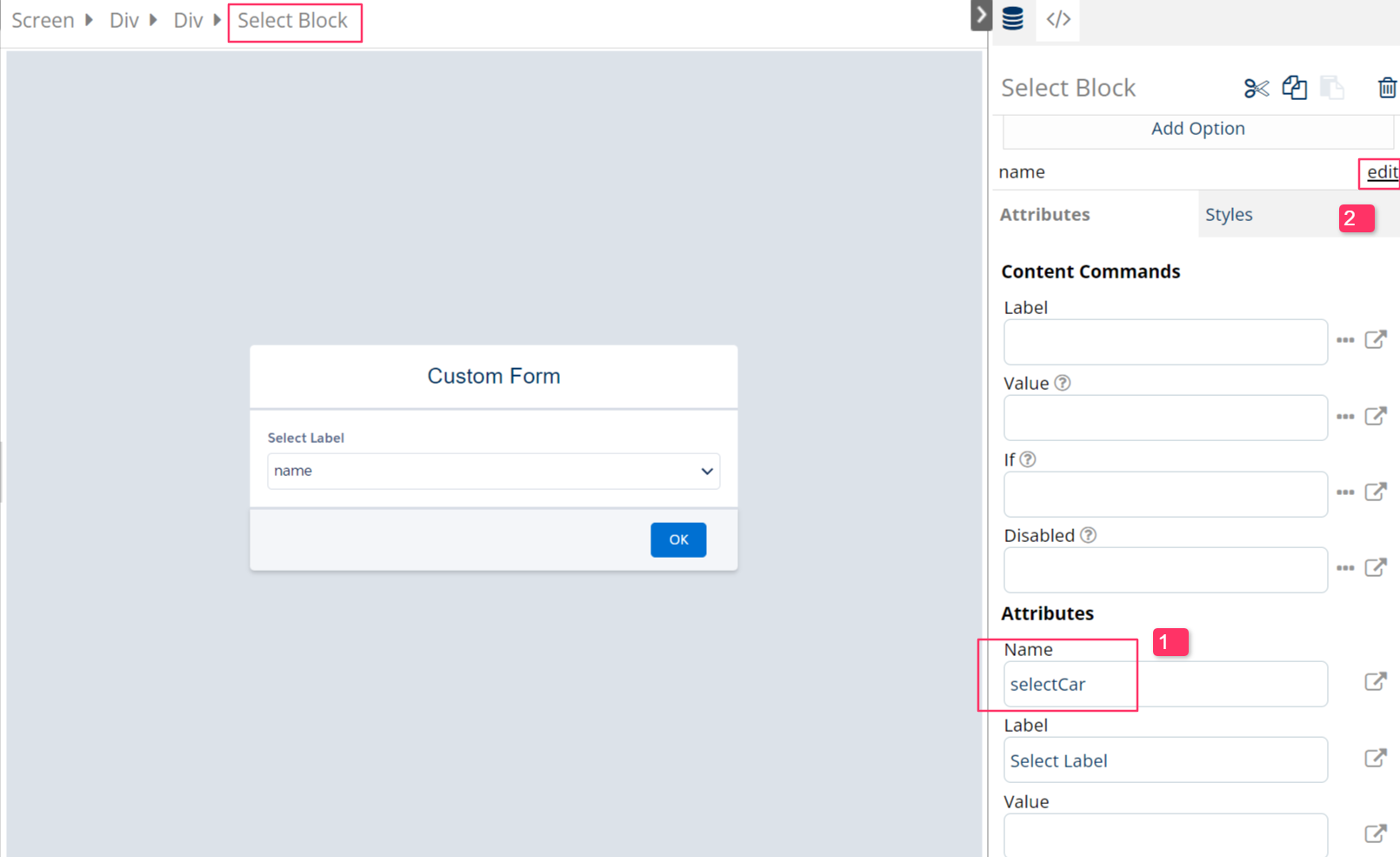Click the scissors cut icon

[x=1256, y=88]
